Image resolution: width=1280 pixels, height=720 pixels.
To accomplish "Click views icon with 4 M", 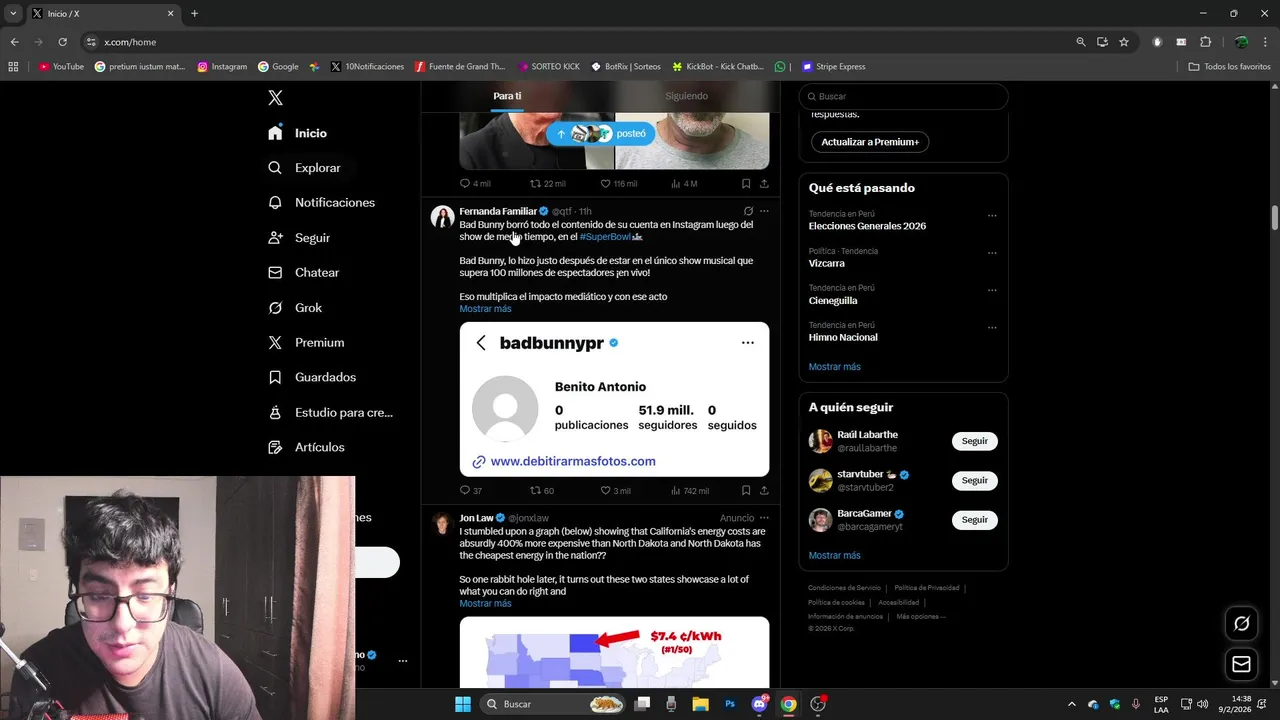I will click(676, 184).
